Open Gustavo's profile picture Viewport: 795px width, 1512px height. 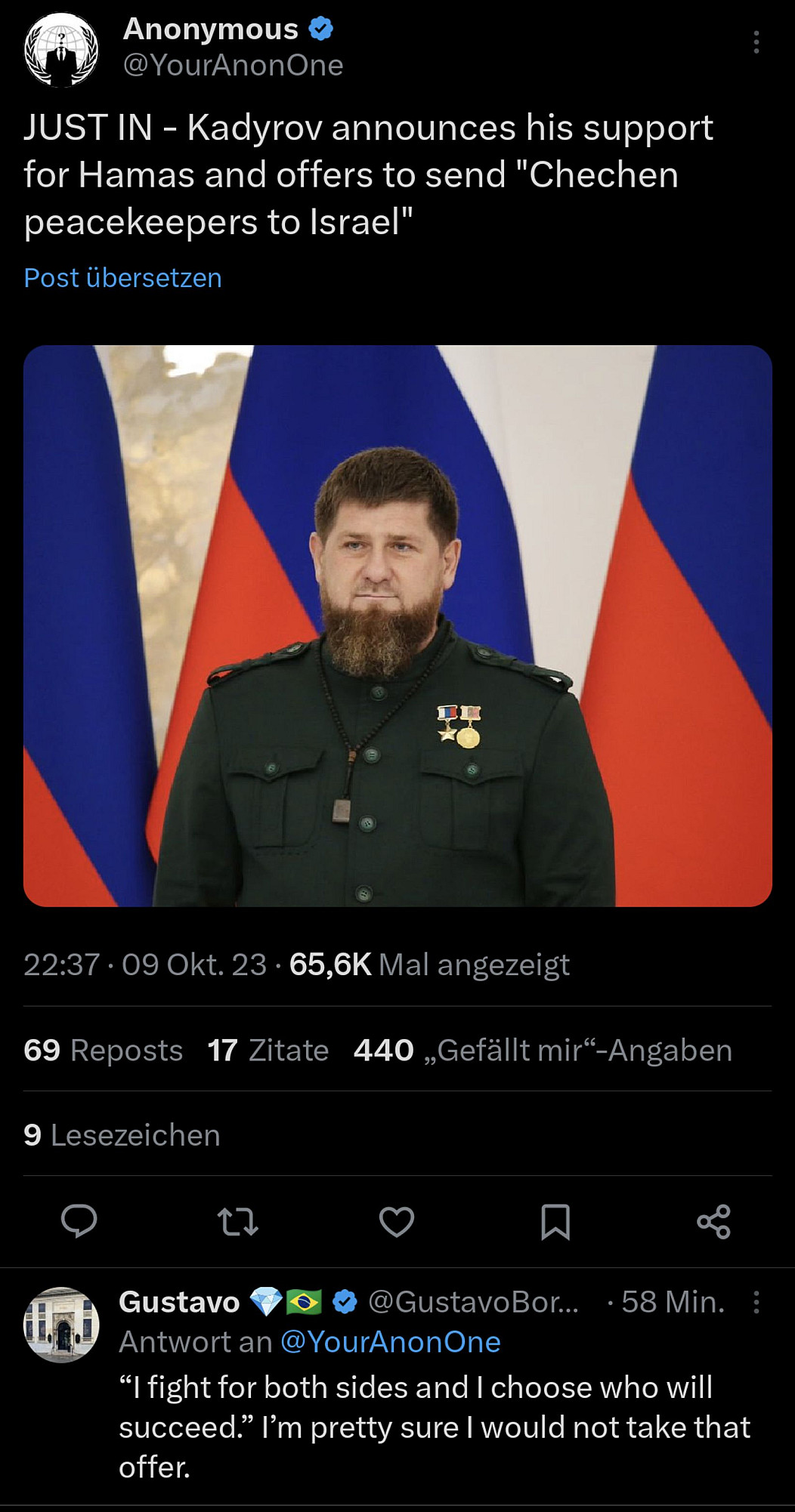point(61,1325)
